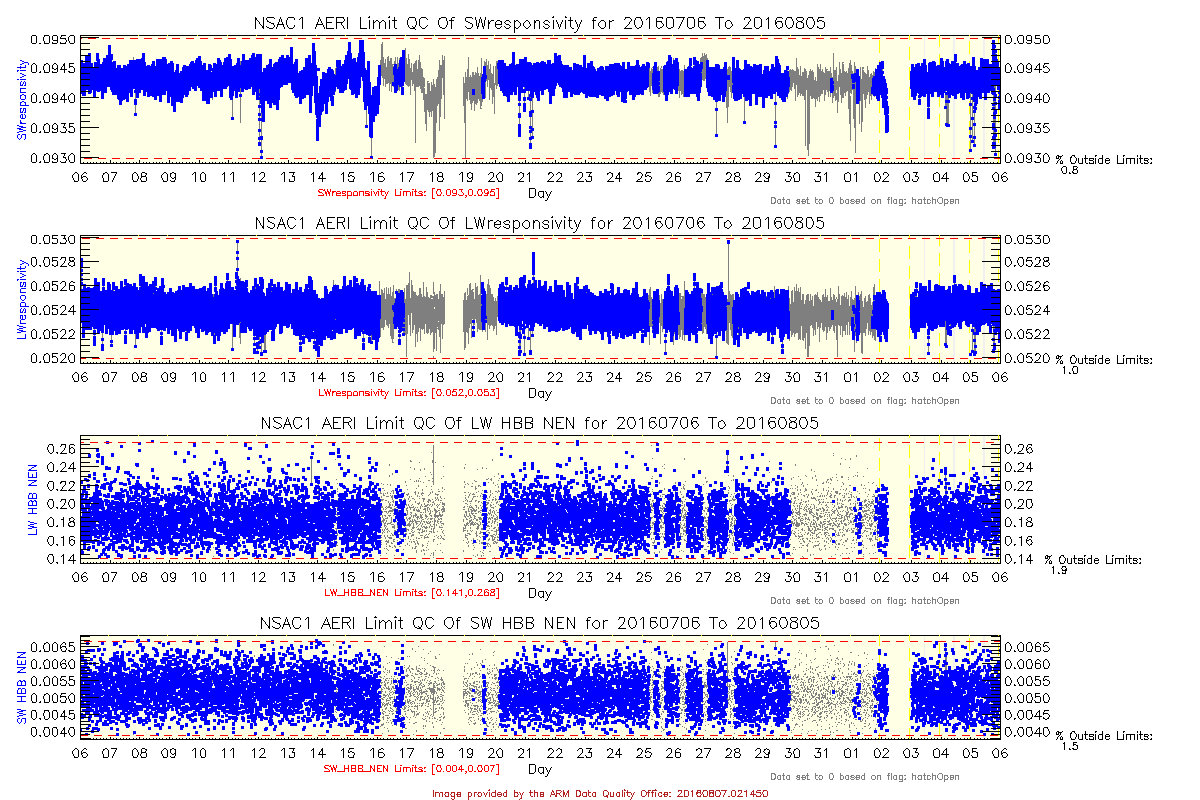
Task: Click the LWresponsivity plot title
Action: coord(540,223)
